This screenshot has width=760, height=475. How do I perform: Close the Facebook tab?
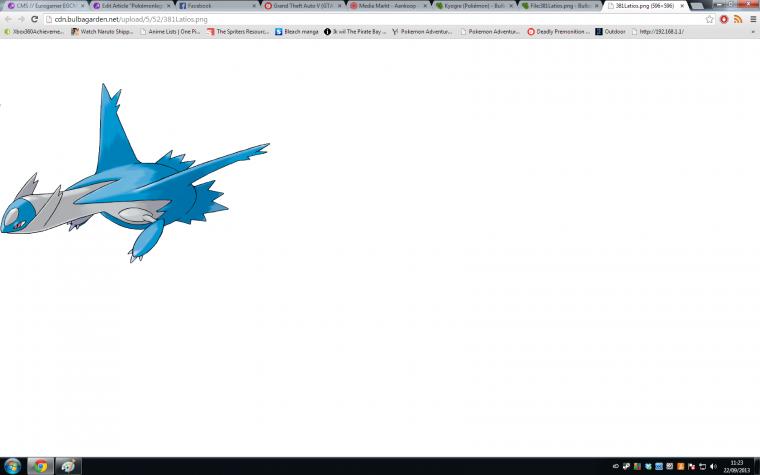tap(253, 6)
